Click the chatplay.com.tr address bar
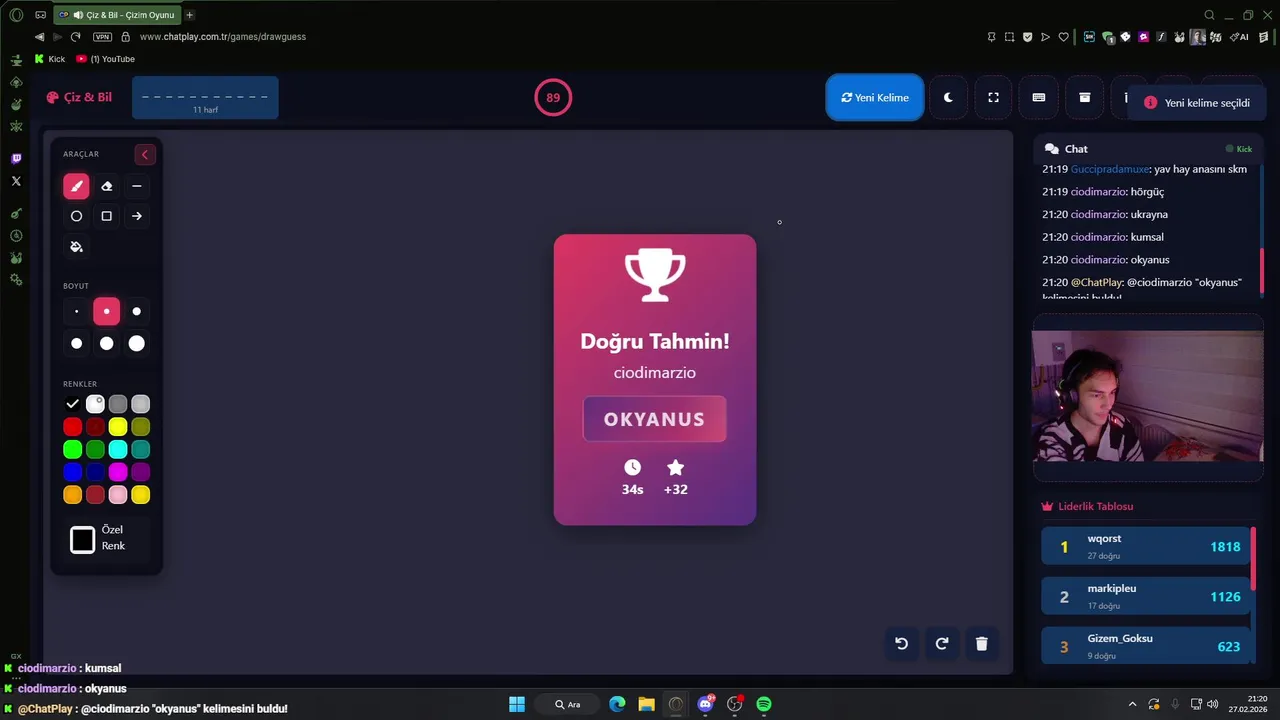This screenshot has height=720, width=1280. tap(223, 37)
